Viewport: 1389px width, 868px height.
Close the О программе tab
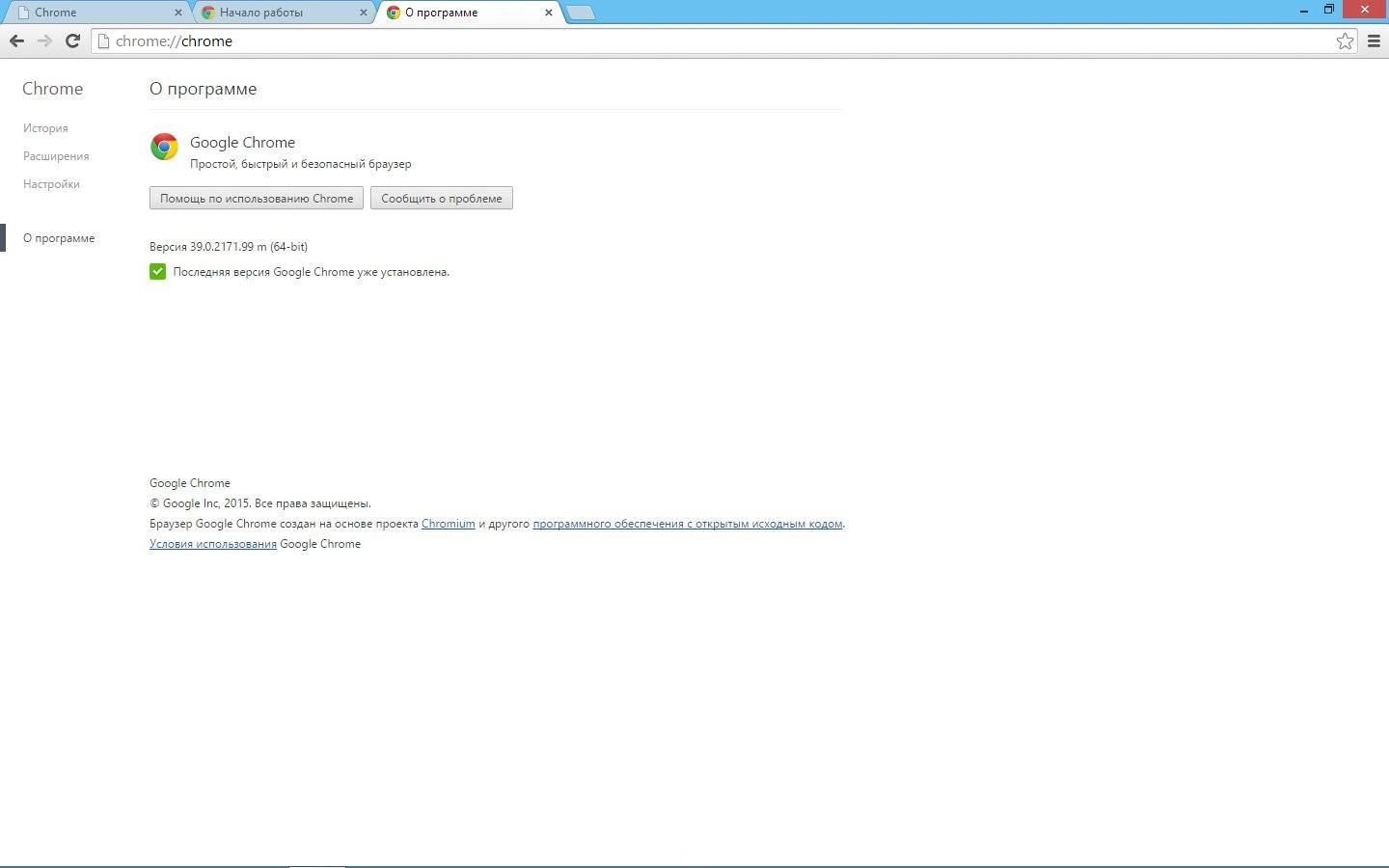(x=549, y=13)
